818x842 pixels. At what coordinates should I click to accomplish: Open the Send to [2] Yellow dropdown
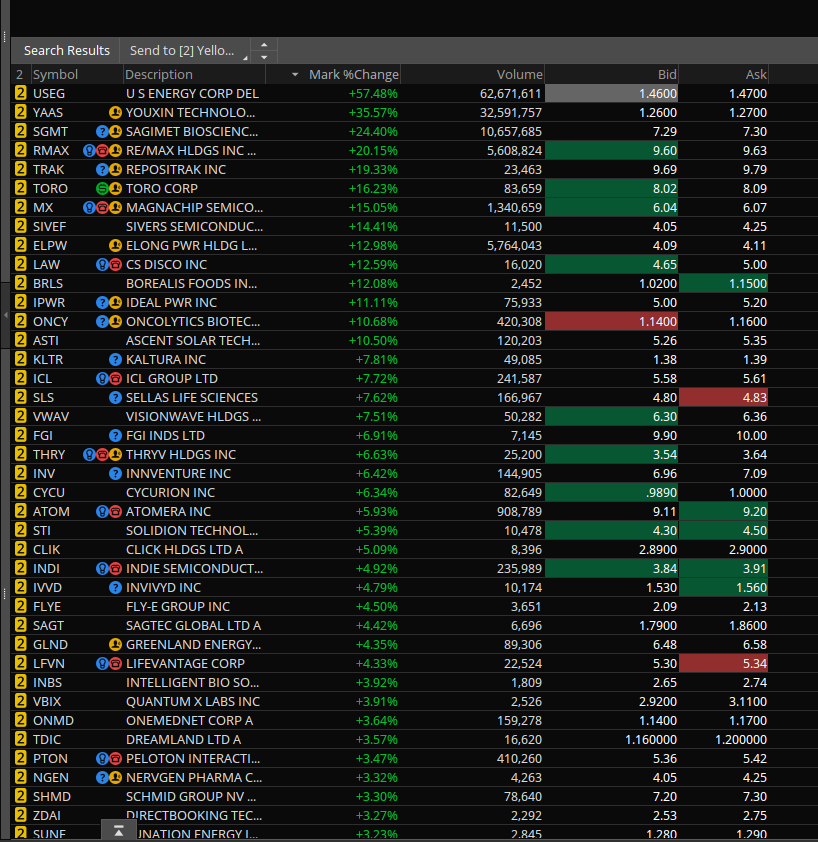tap(185, 50)
